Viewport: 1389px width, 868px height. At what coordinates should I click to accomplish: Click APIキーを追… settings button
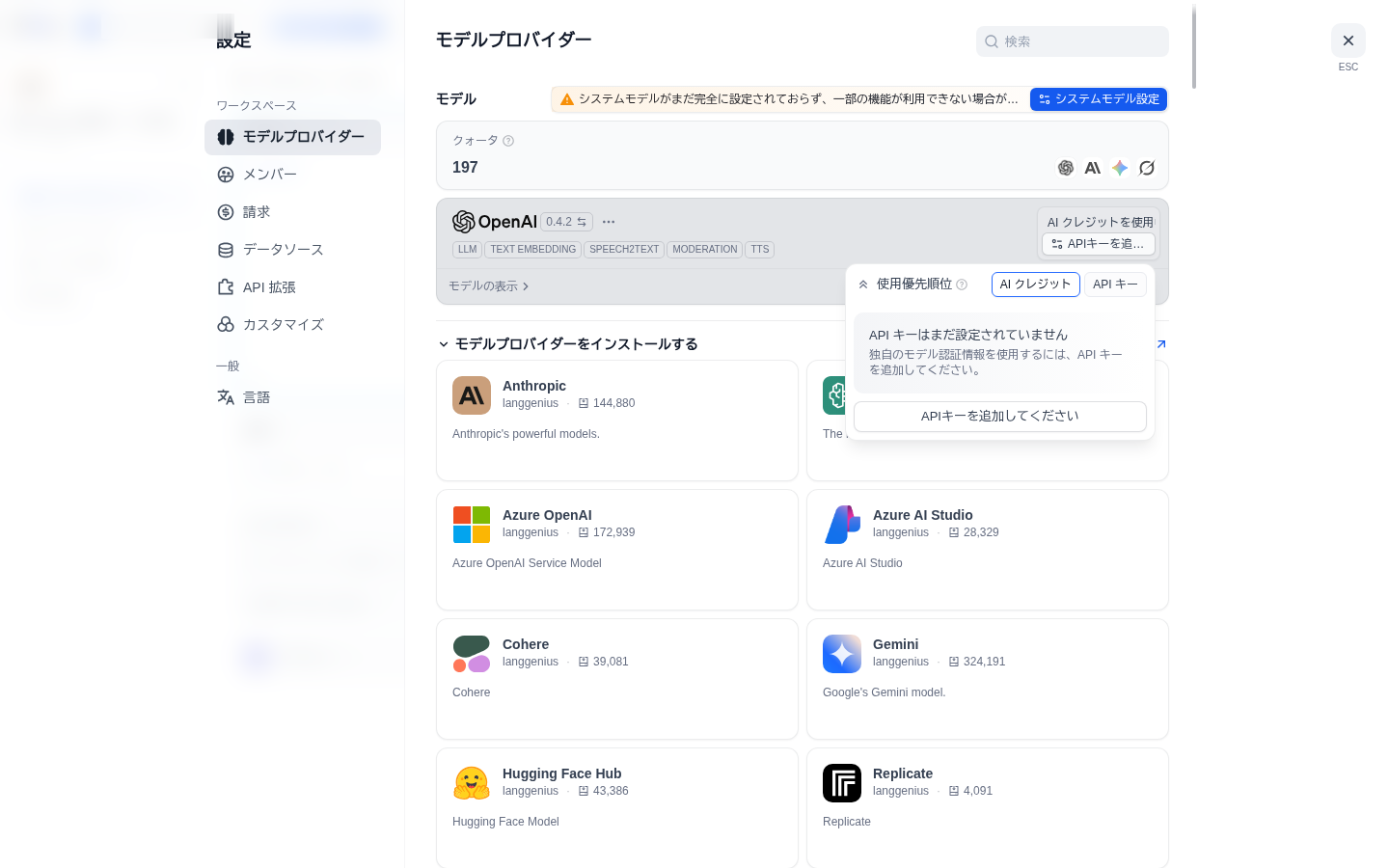pos(1099,244)
